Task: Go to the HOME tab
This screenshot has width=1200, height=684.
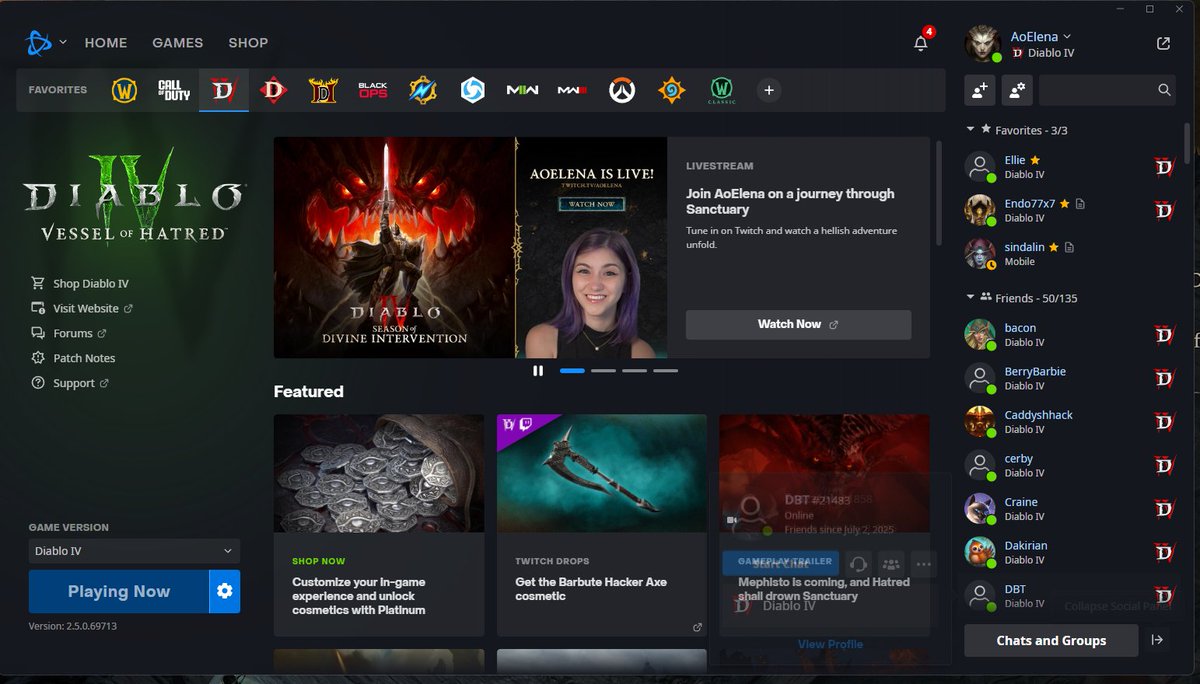Action: click(x=106, y=43)
